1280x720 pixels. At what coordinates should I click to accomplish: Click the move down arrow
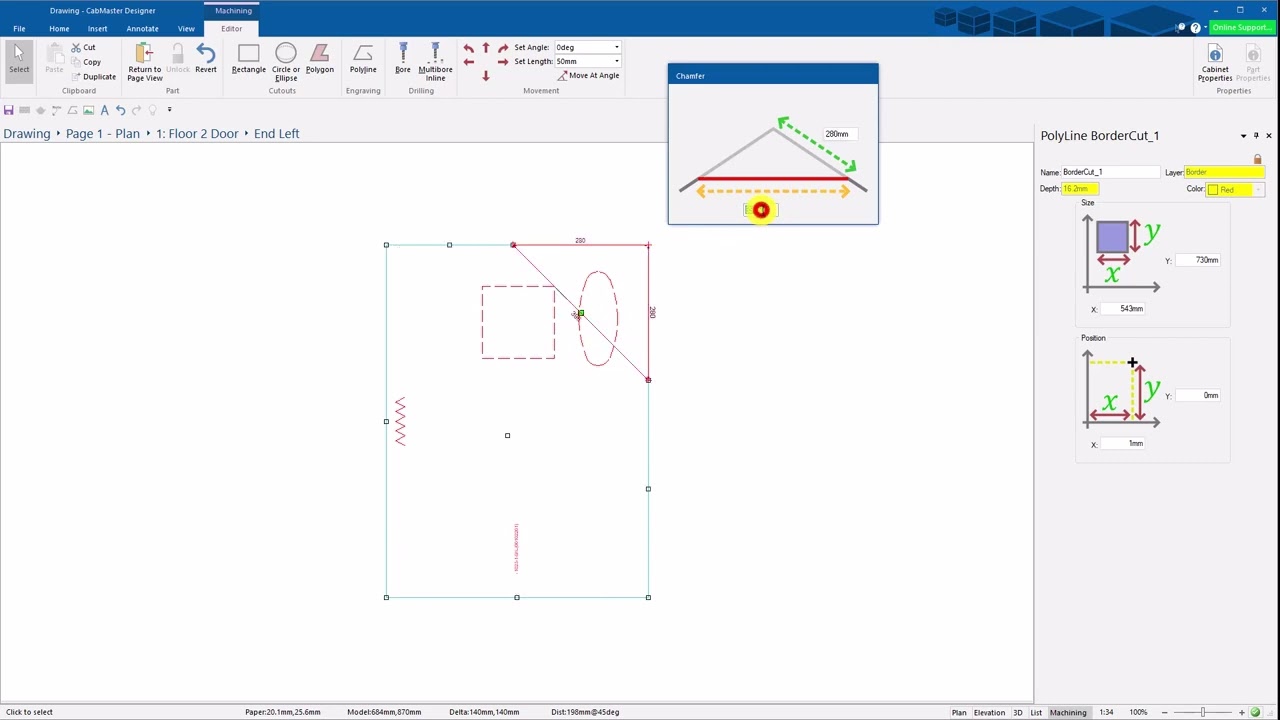tap(486, 76)
